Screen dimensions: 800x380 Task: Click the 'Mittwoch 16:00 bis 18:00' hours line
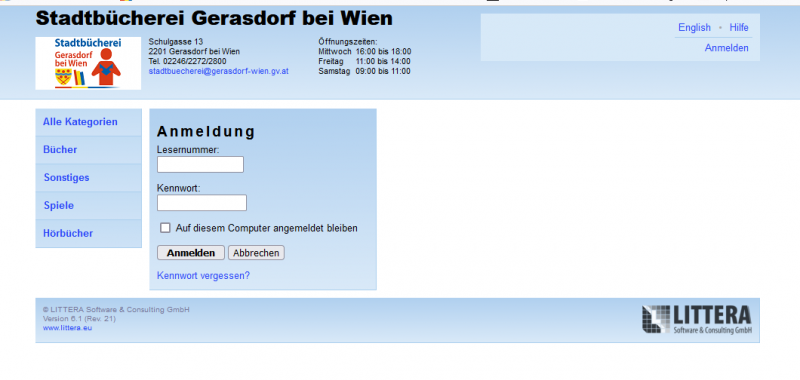coord(365,52)
